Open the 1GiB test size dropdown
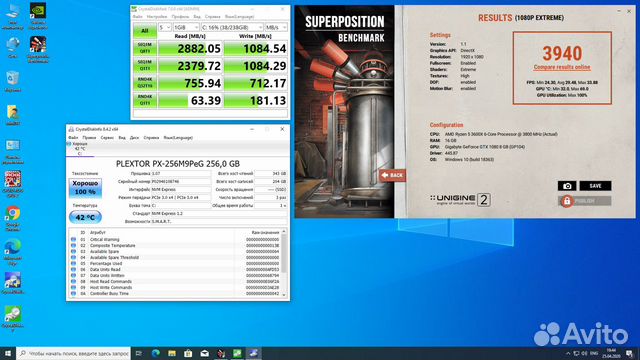The height and width of the screenshot is (360, 640). point(186,27)
